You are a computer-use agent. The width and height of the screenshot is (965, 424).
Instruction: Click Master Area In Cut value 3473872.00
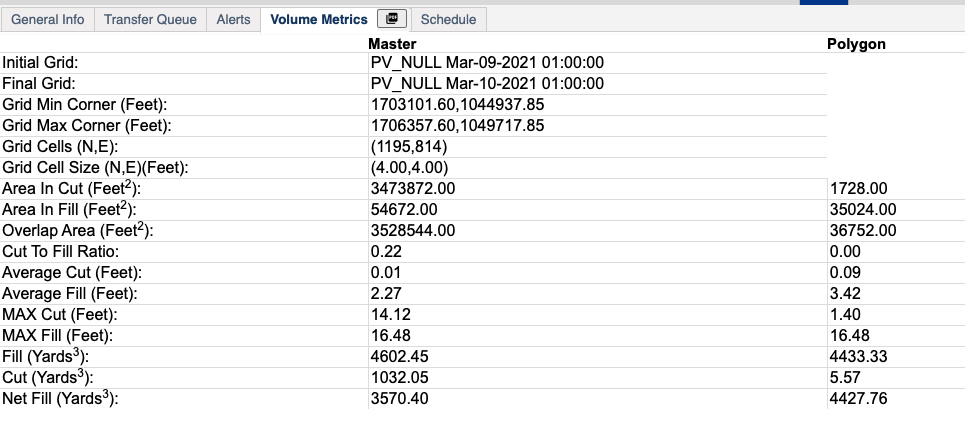point(413,189)
